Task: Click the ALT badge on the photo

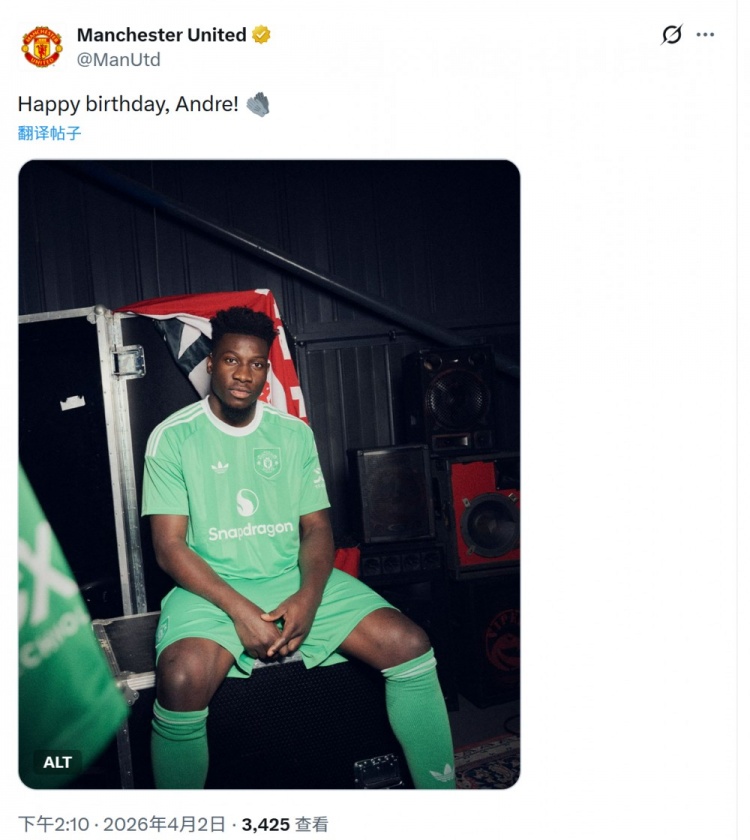Action: click(x=58, y=762)
